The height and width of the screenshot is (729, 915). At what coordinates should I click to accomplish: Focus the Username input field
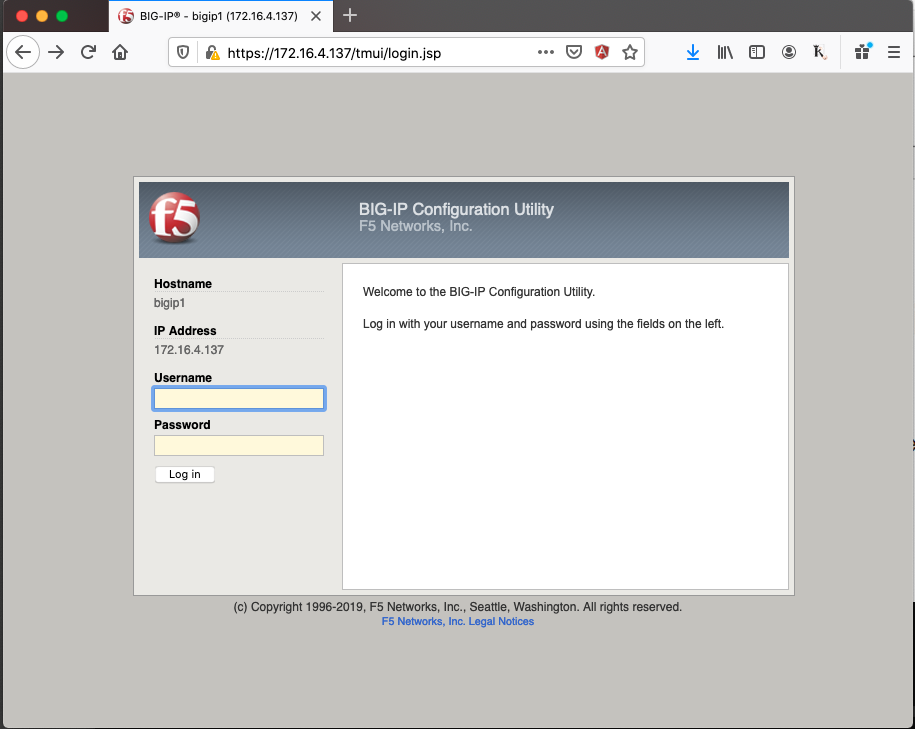(x=239, y=399)
